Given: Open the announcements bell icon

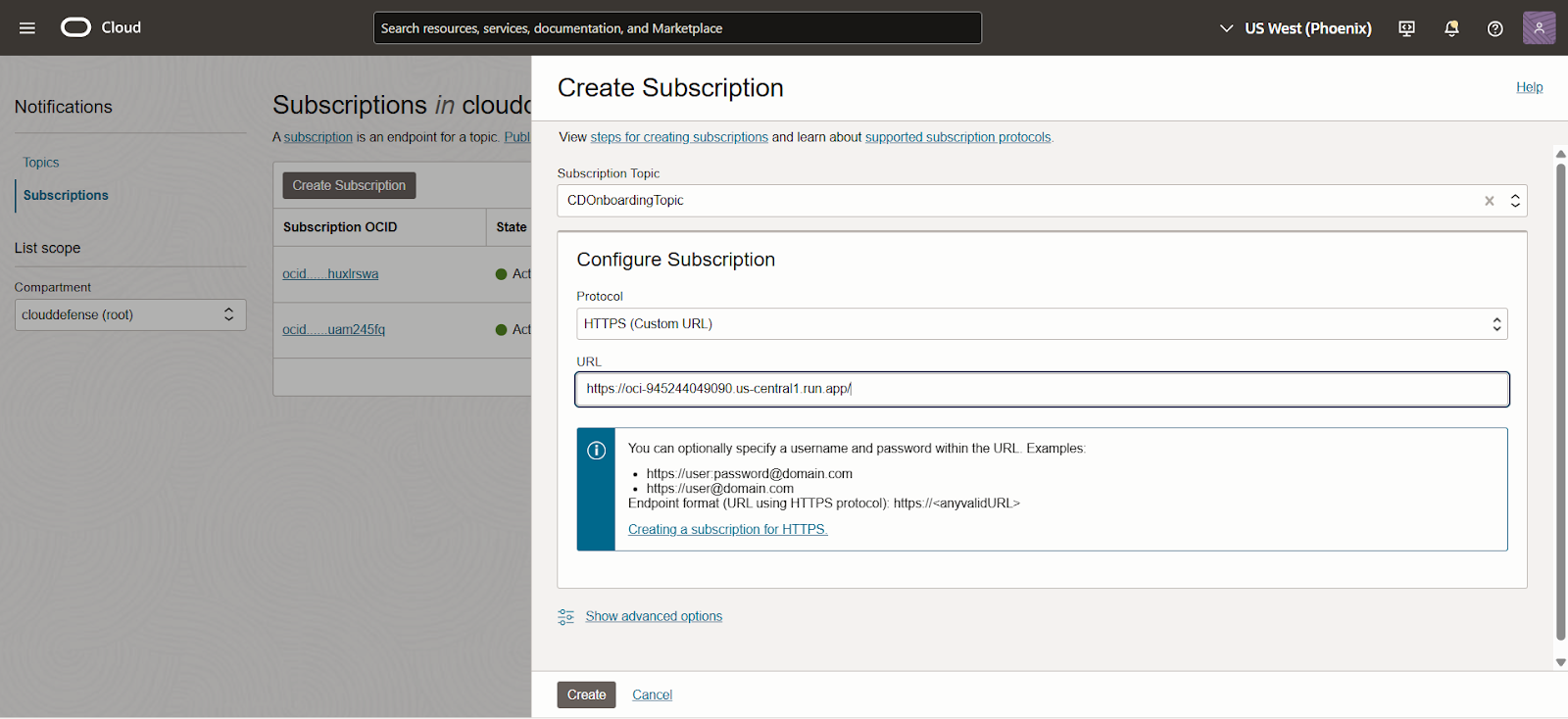Looking at the screenshot, I should [1451, 28].
